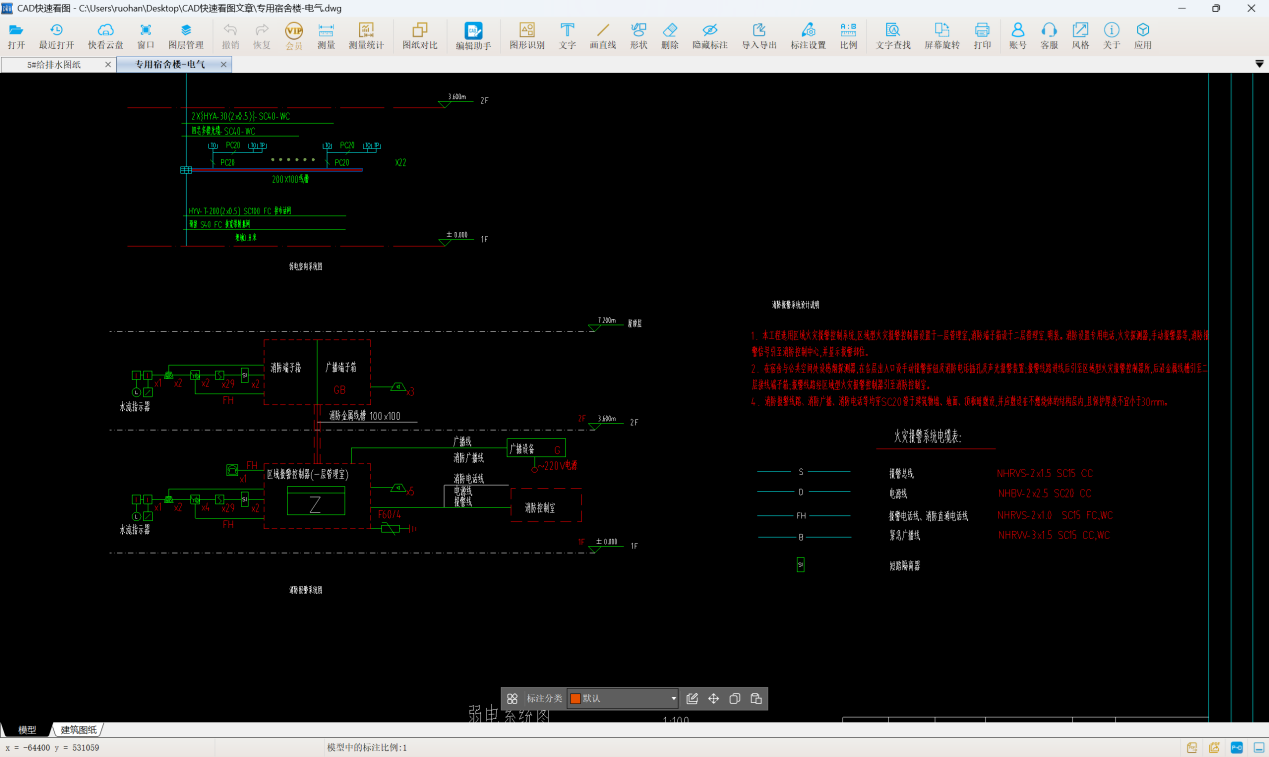Toggle 隐藏标注 hide annotations
Screen dimensions: 1269x757
(710, 36)
